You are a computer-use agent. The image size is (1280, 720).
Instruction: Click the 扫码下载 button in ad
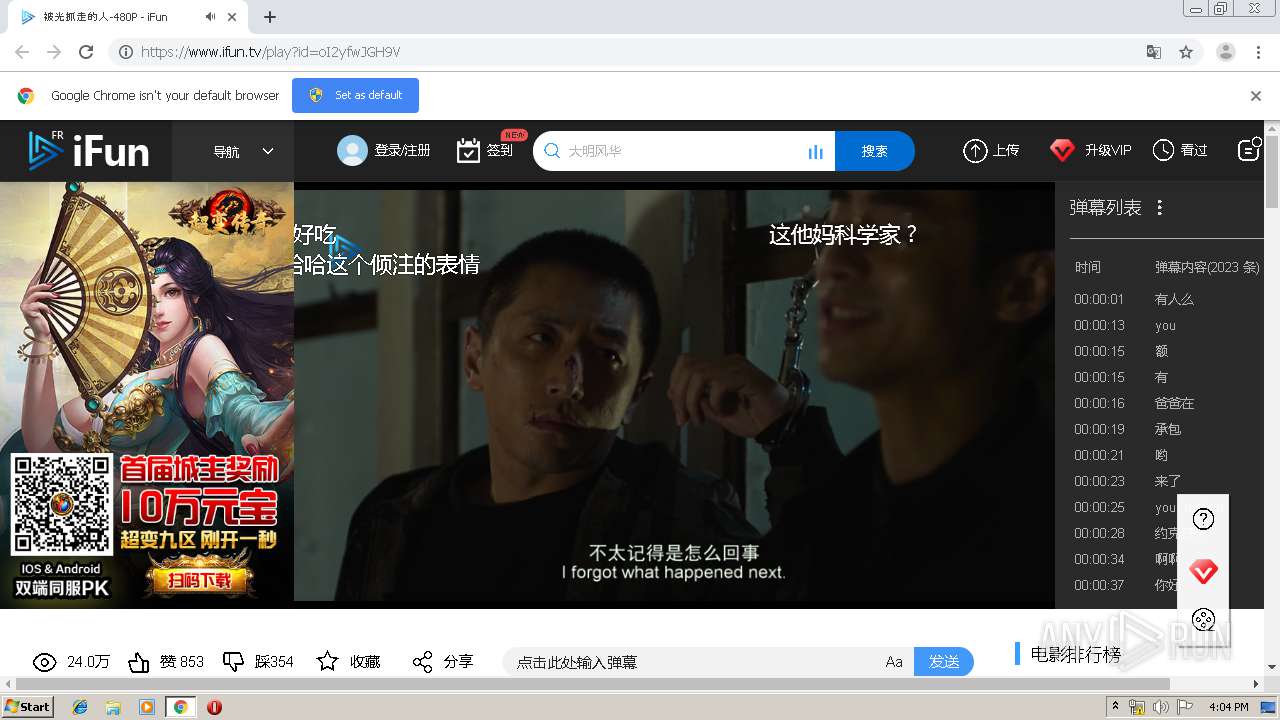(198, 580)
